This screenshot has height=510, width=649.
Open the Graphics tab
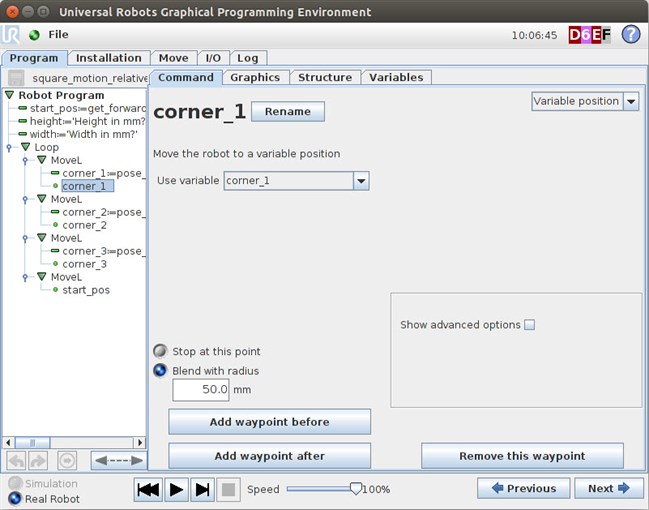[x=255, y=77]
